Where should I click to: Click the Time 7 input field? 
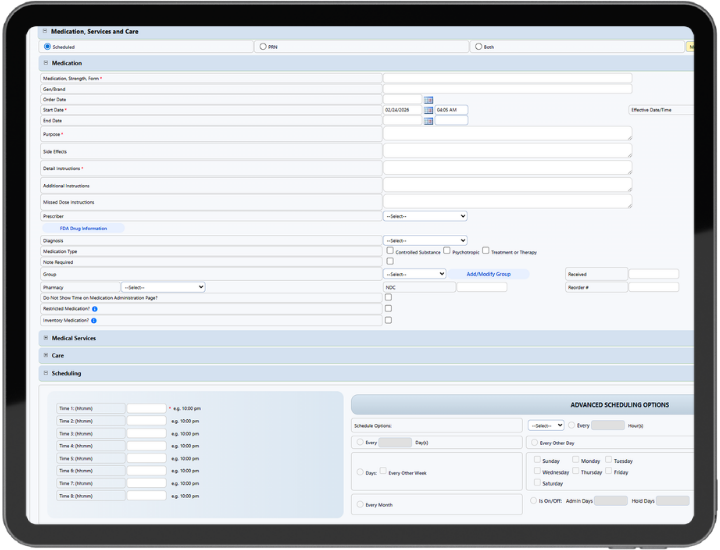pos(146,483)
